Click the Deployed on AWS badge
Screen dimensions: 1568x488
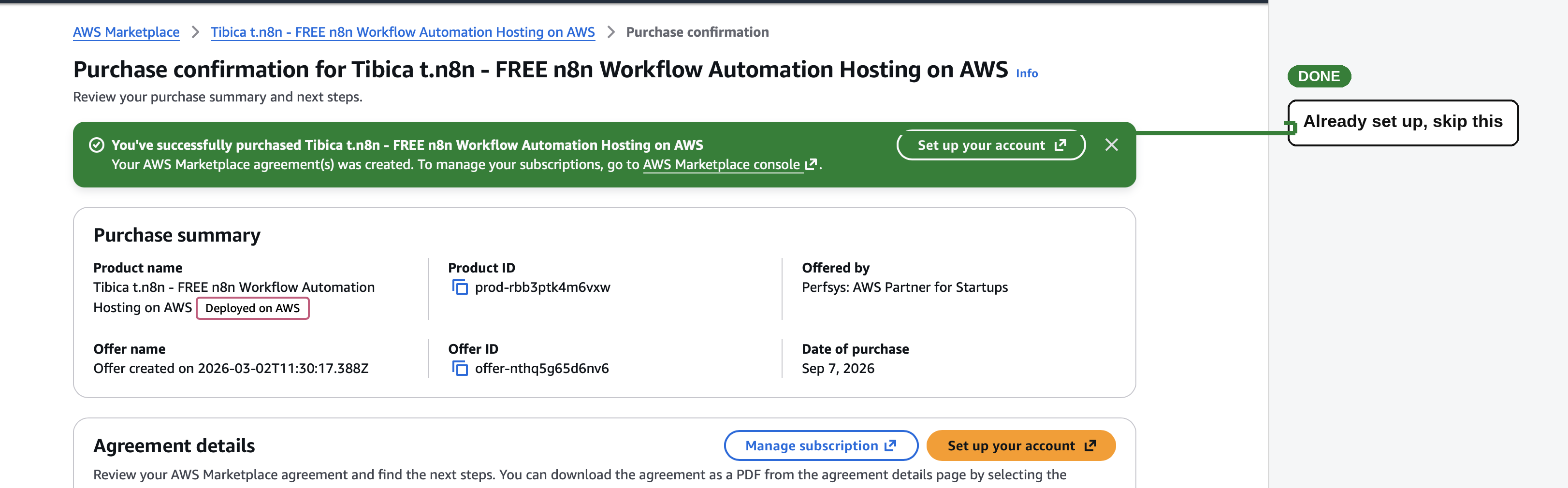[x=253, y=308]
